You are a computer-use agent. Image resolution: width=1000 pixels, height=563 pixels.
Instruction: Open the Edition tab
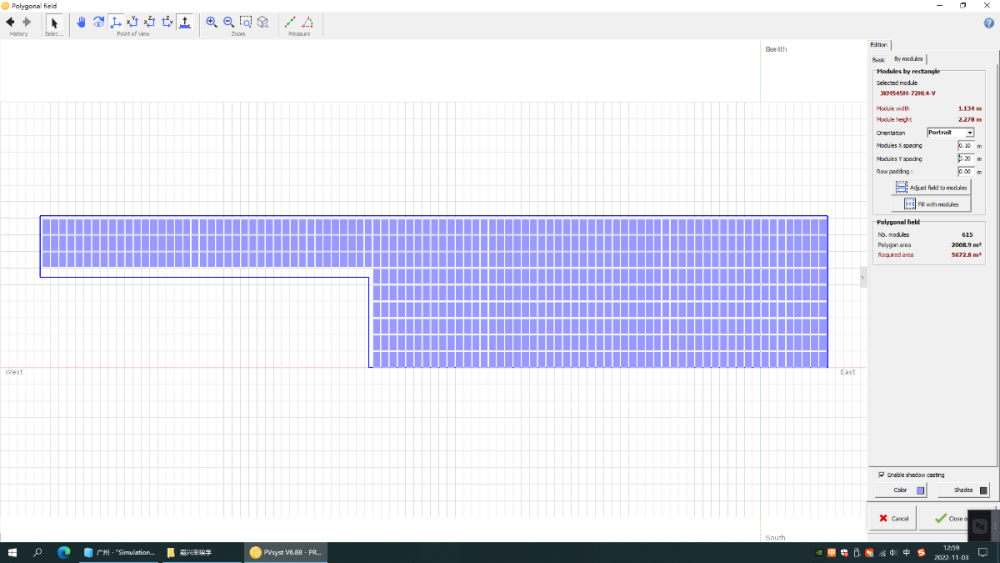879,45
